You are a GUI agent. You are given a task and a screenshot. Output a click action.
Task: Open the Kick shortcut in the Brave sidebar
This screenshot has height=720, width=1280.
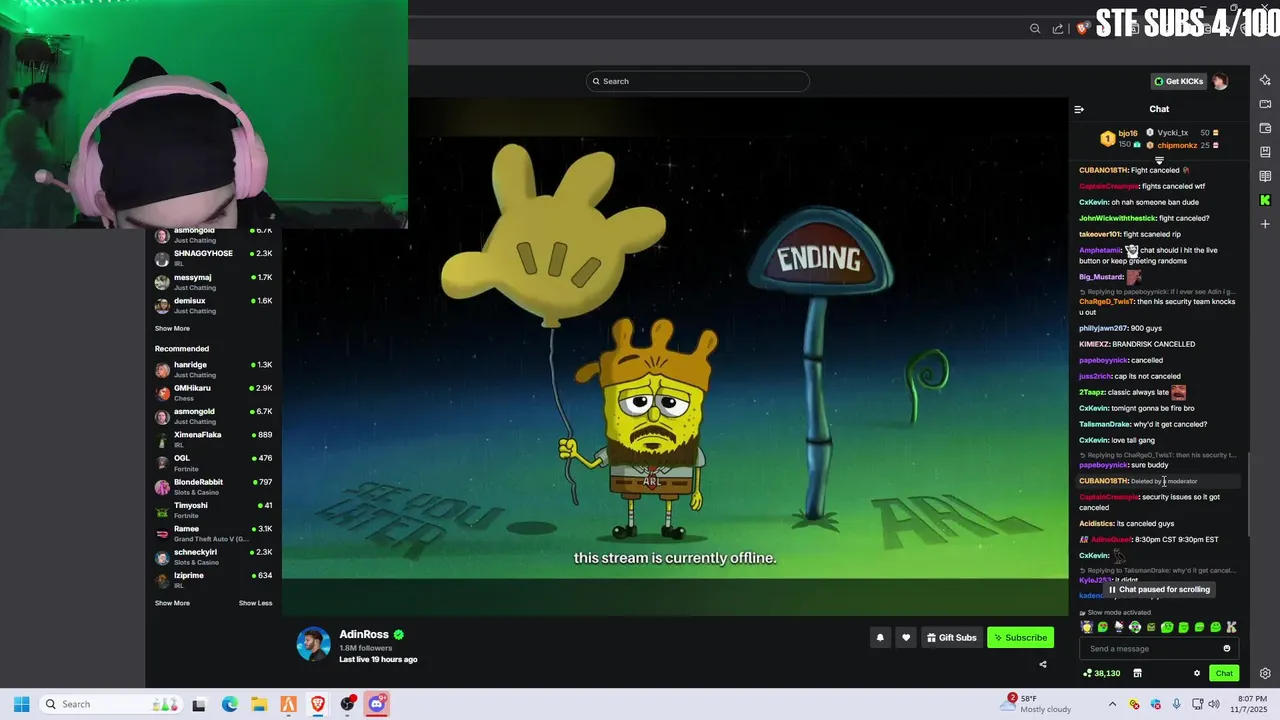(x=1265, y=200)
